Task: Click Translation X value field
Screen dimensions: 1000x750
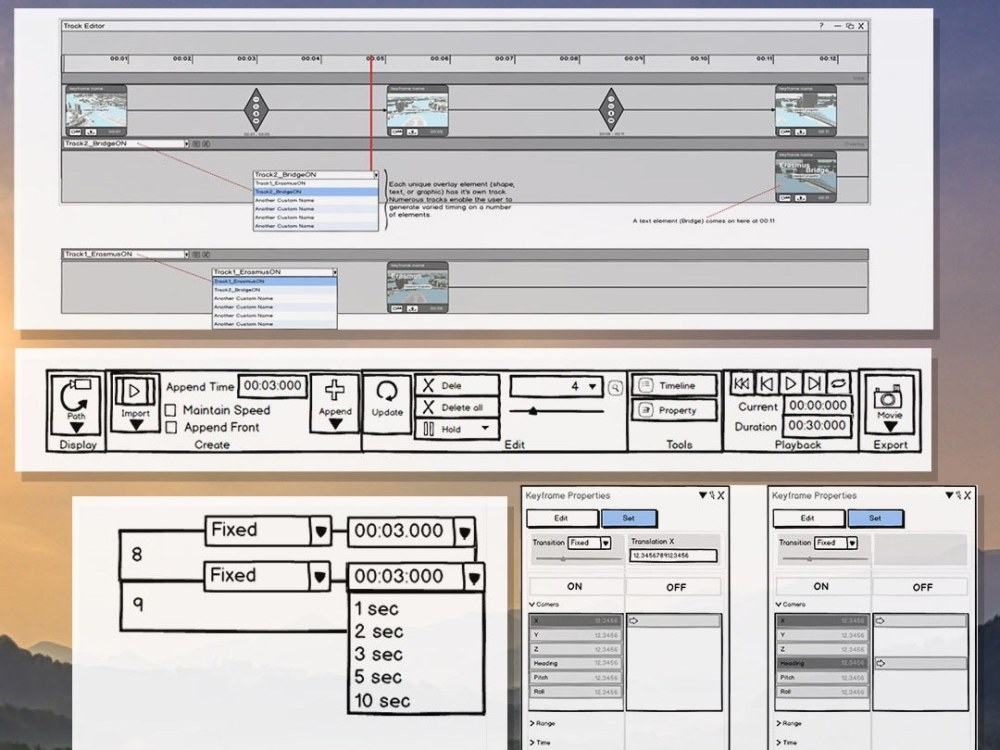Action: tap(673, 555)
